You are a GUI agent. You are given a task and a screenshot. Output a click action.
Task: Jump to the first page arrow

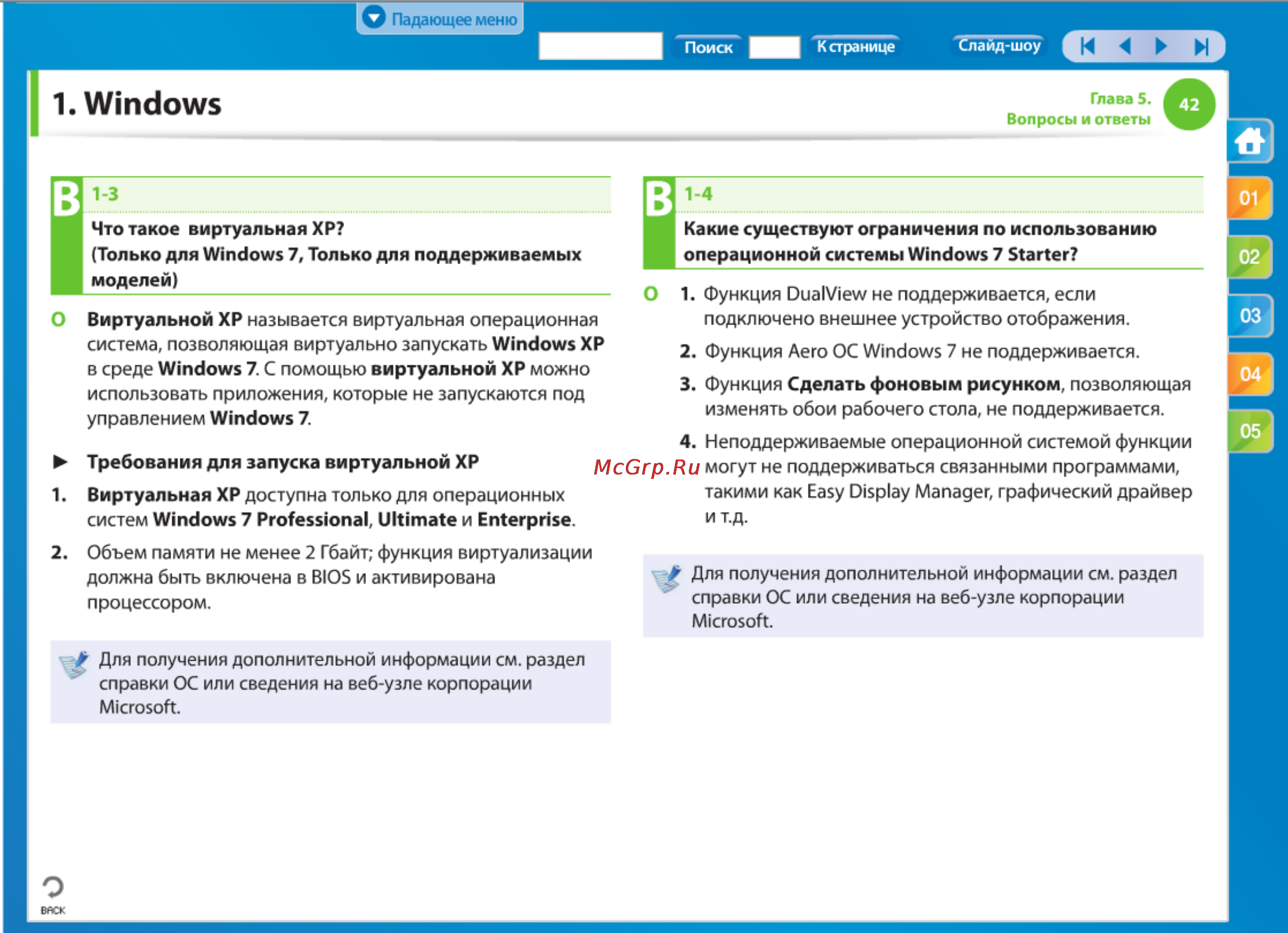pyautogui.click(x=1087, y=46)
